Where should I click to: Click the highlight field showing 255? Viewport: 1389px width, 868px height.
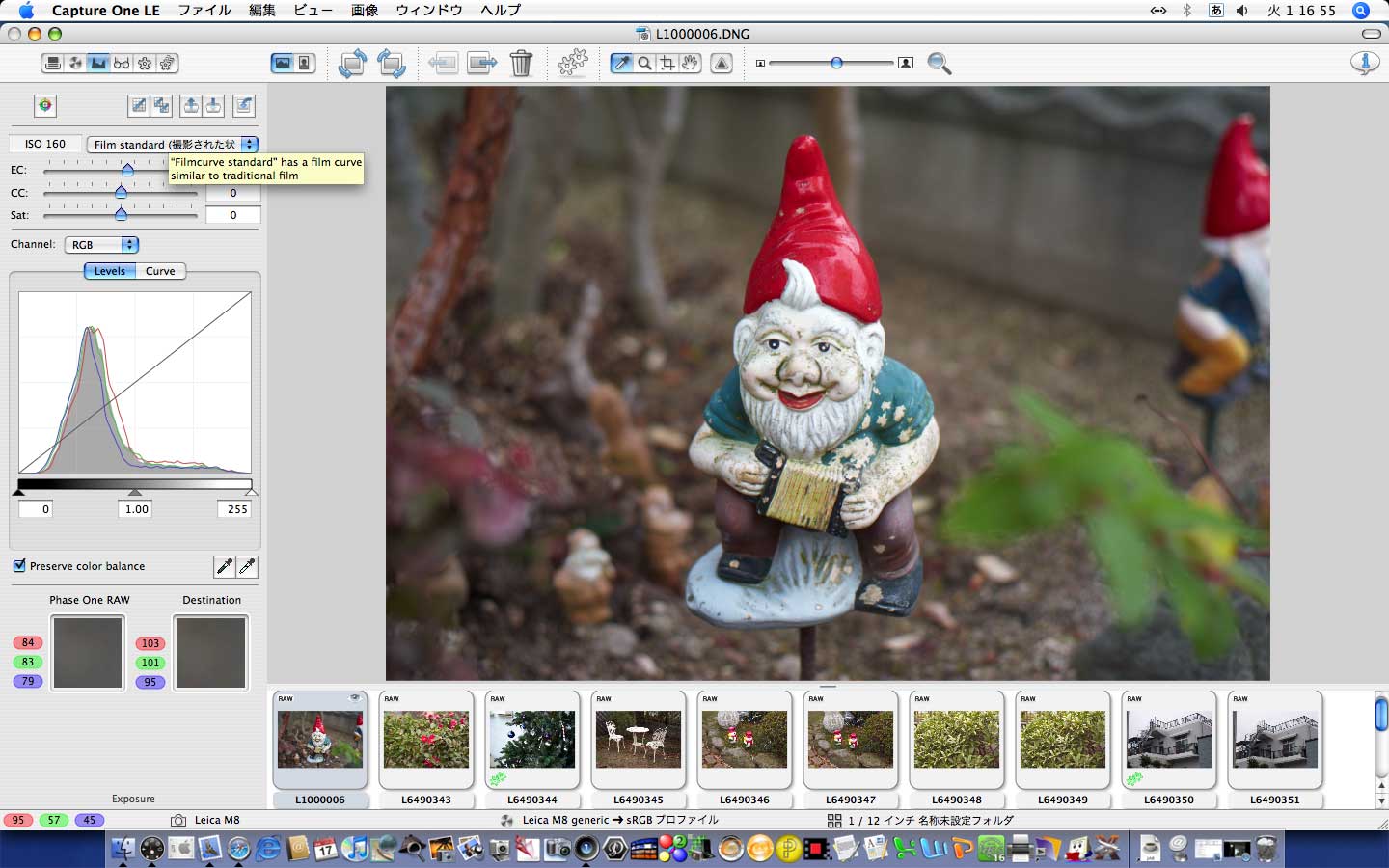pos(234,509)
